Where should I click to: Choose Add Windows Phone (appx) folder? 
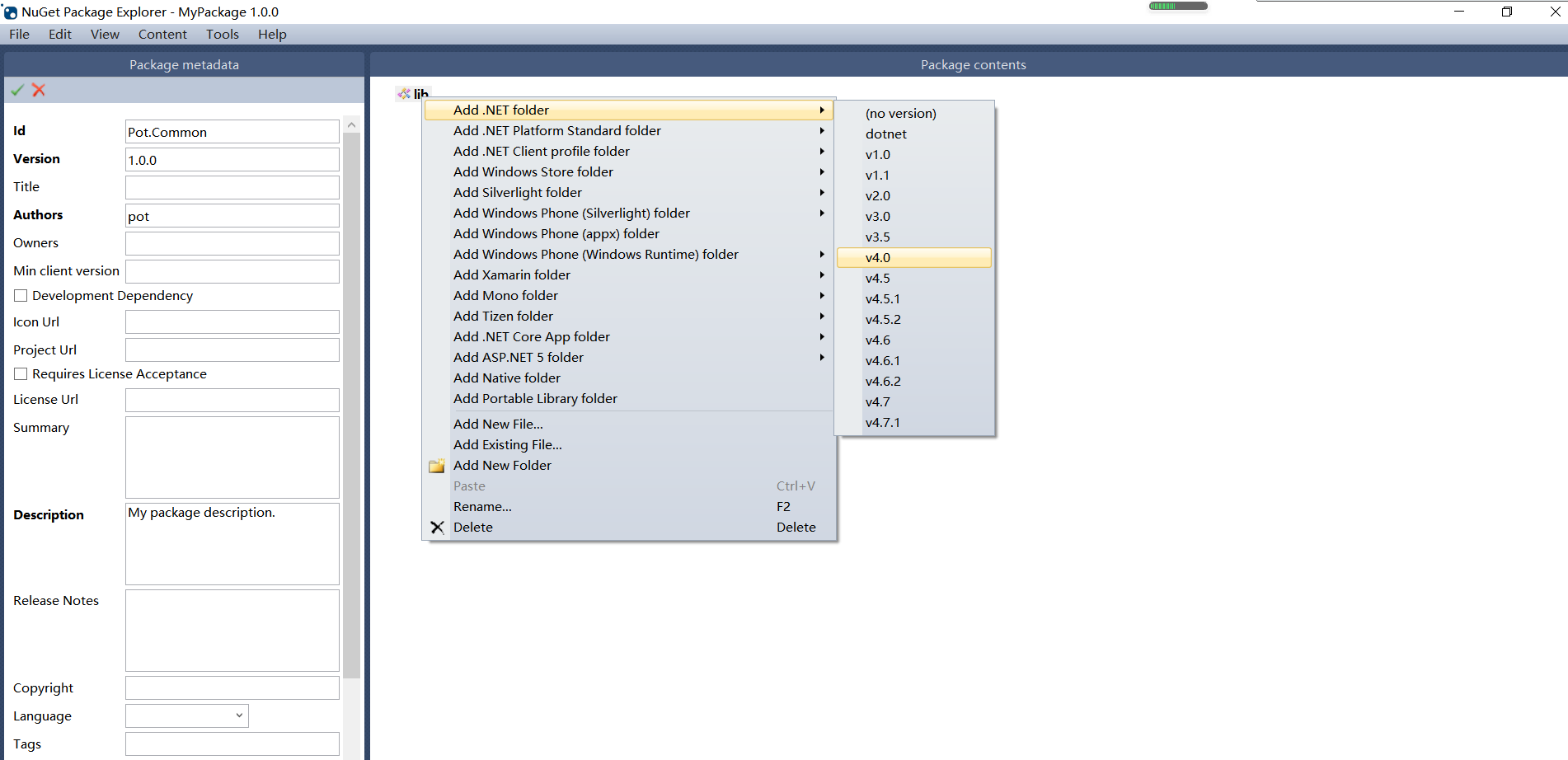point(629,234)
